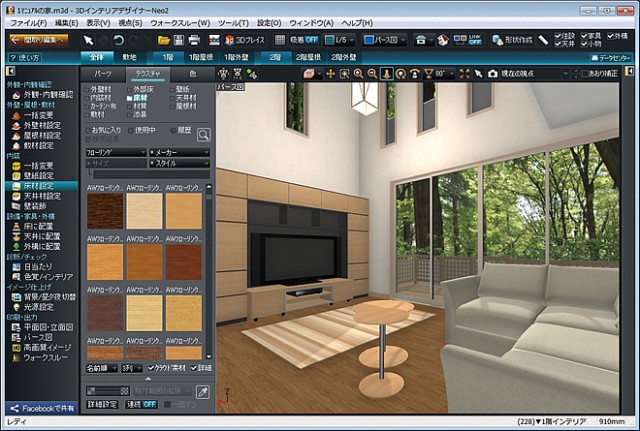This screenshot has height=431, width=640.
Task: Select the first dark wood flooring swatch
Action: [104, 211]
